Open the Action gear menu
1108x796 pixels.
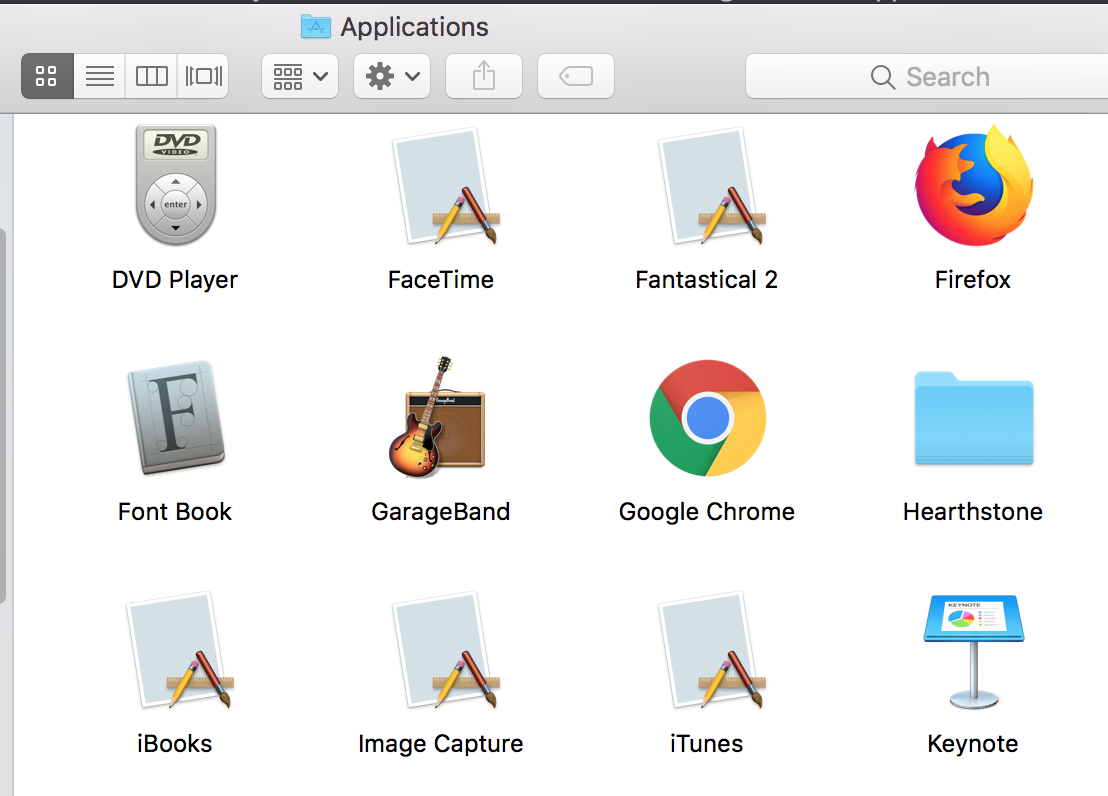pyautogui.click(x=391, y=76)
